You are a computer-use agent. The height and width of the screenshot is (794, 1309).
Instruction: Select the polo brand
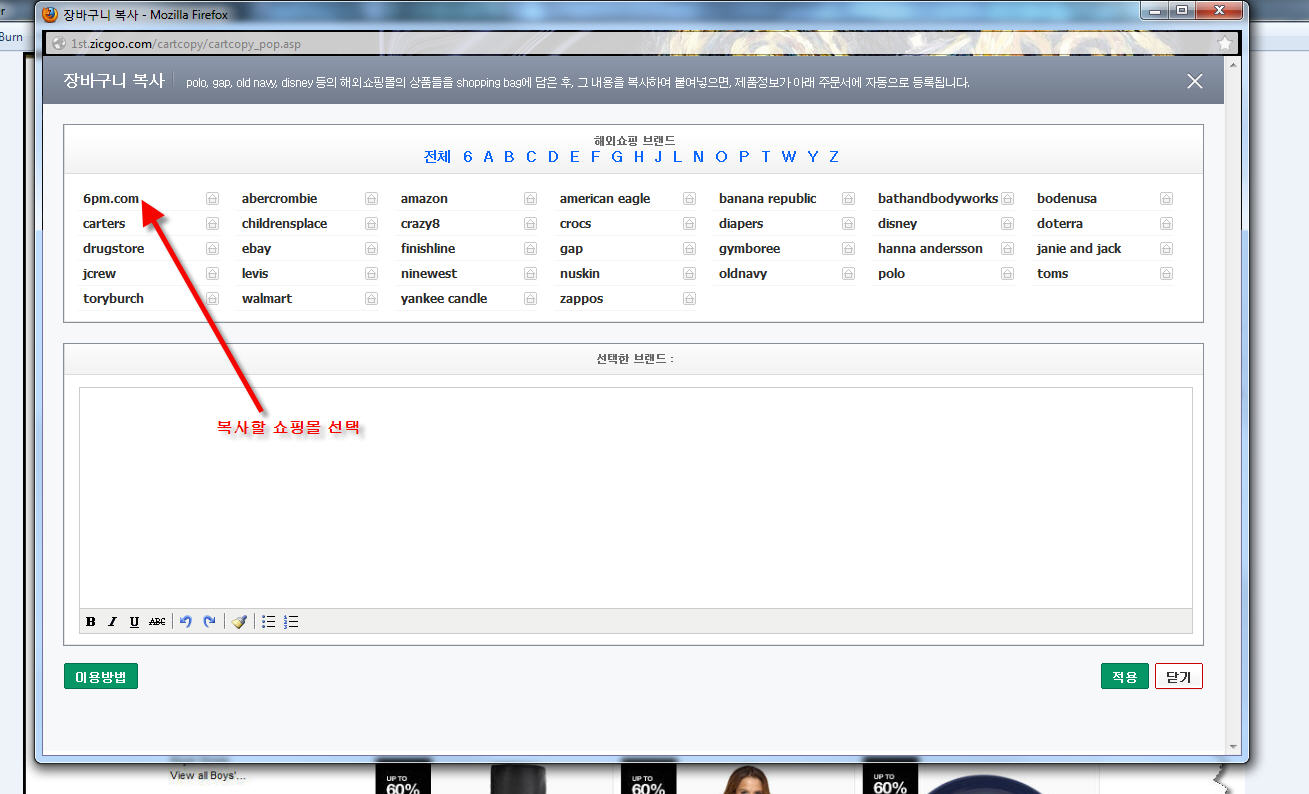[x=891, y=274]
